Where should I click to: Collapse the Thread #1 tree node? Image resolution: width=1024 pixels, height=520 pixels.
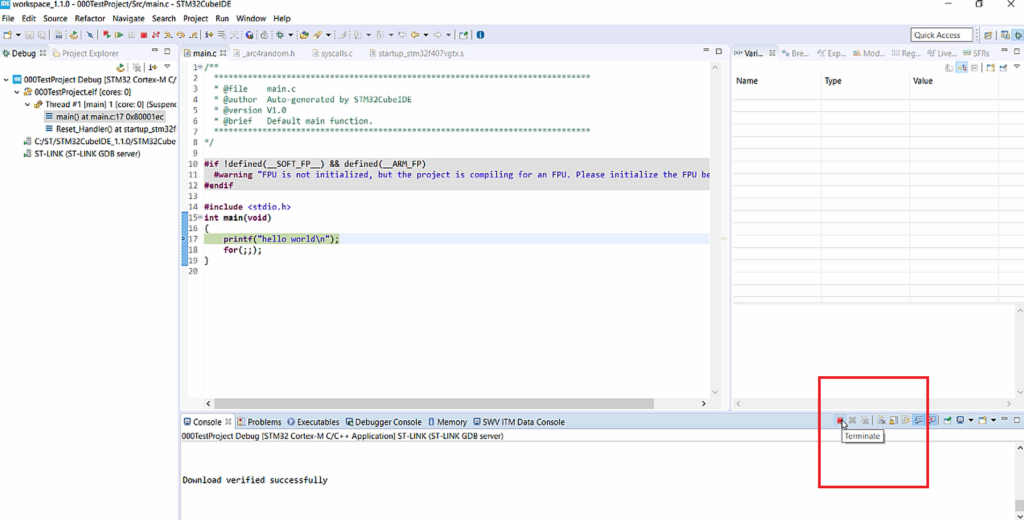[x=27, y=105]
